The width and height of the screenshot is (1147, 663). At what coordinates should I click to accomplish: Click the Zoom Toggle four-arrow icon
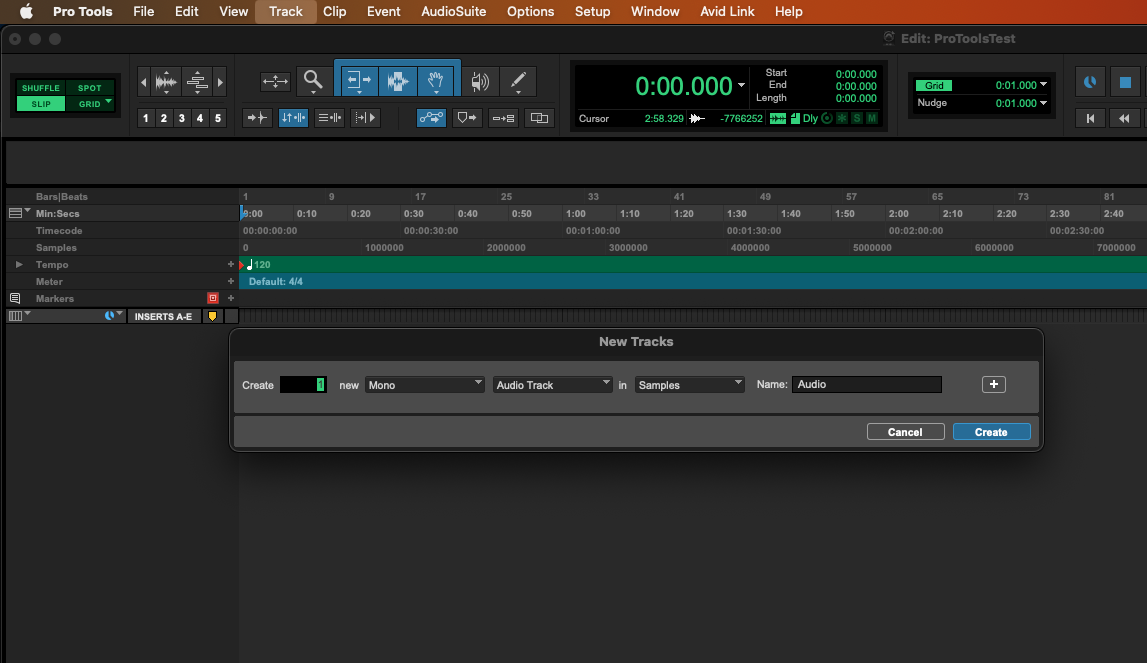click(275, 81)
